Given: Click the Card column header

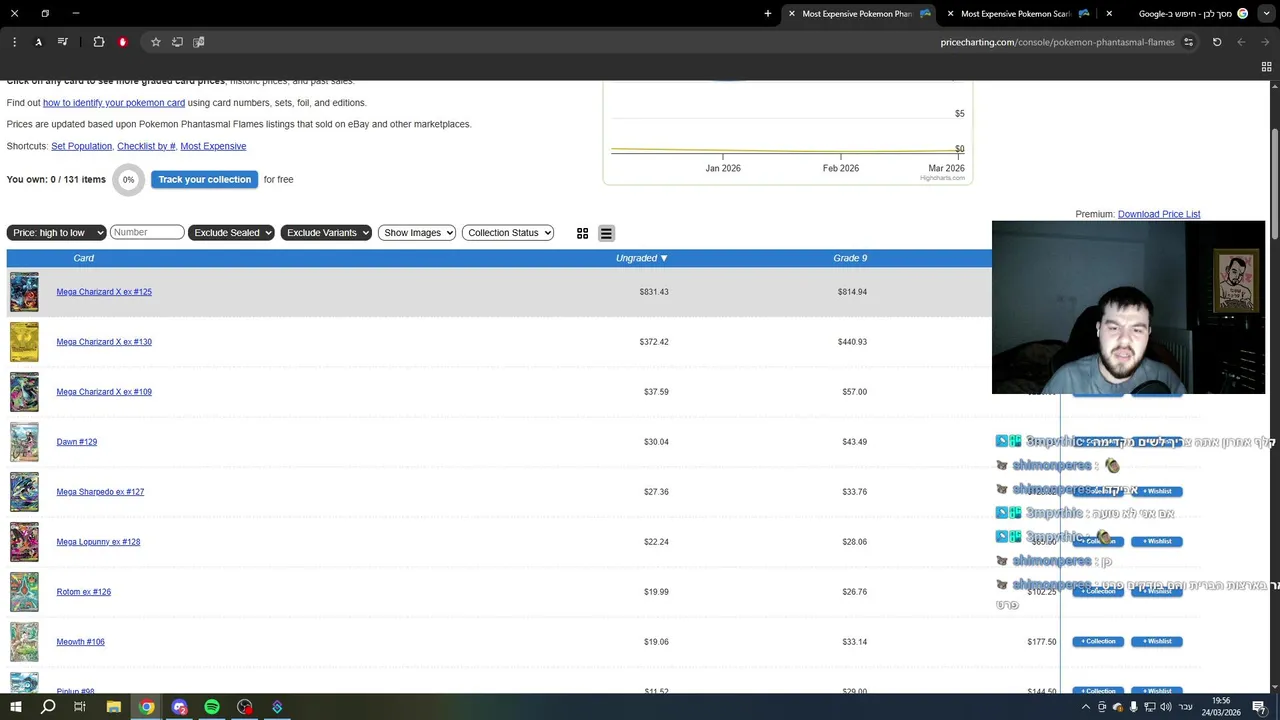Looking at the screenshot, I should coord(84,258).
